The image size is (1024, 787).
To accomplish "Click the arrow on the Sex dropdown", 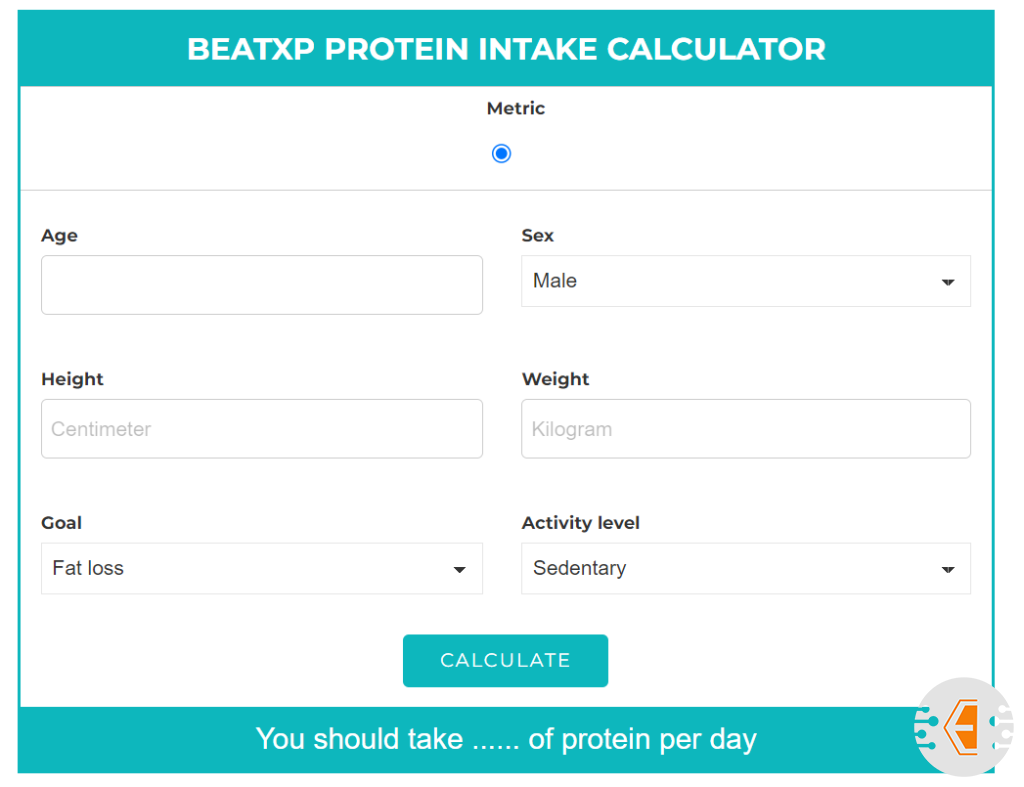I will (x=948, y=282).
